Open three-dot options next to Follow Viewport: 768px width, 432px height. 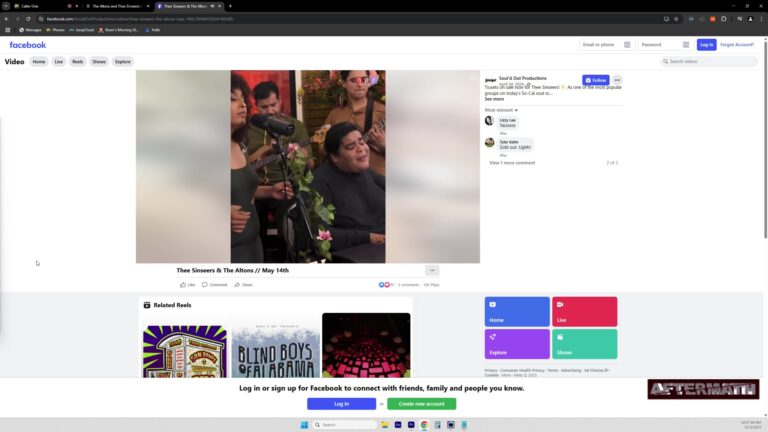[617, 80]
